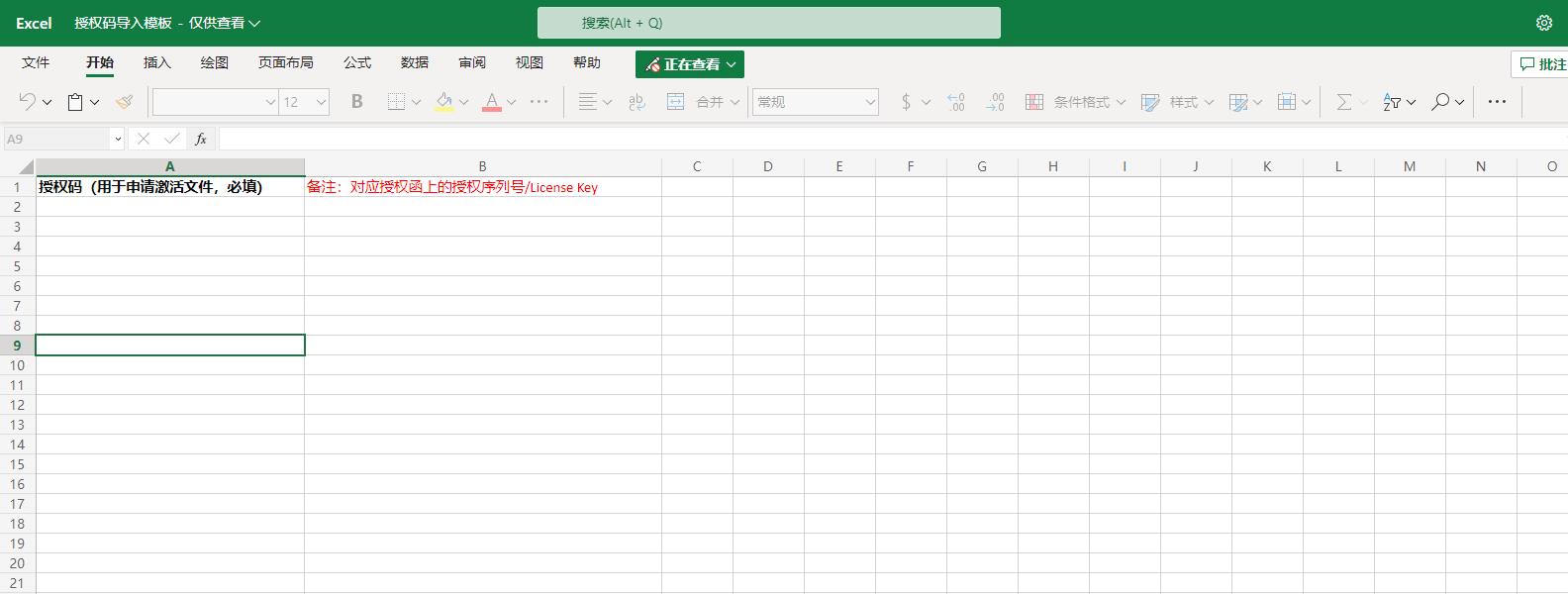Viewport: 1568px width, 594px height.
Task: Expand the Borders options arrow
Action: tap(416, 102)
